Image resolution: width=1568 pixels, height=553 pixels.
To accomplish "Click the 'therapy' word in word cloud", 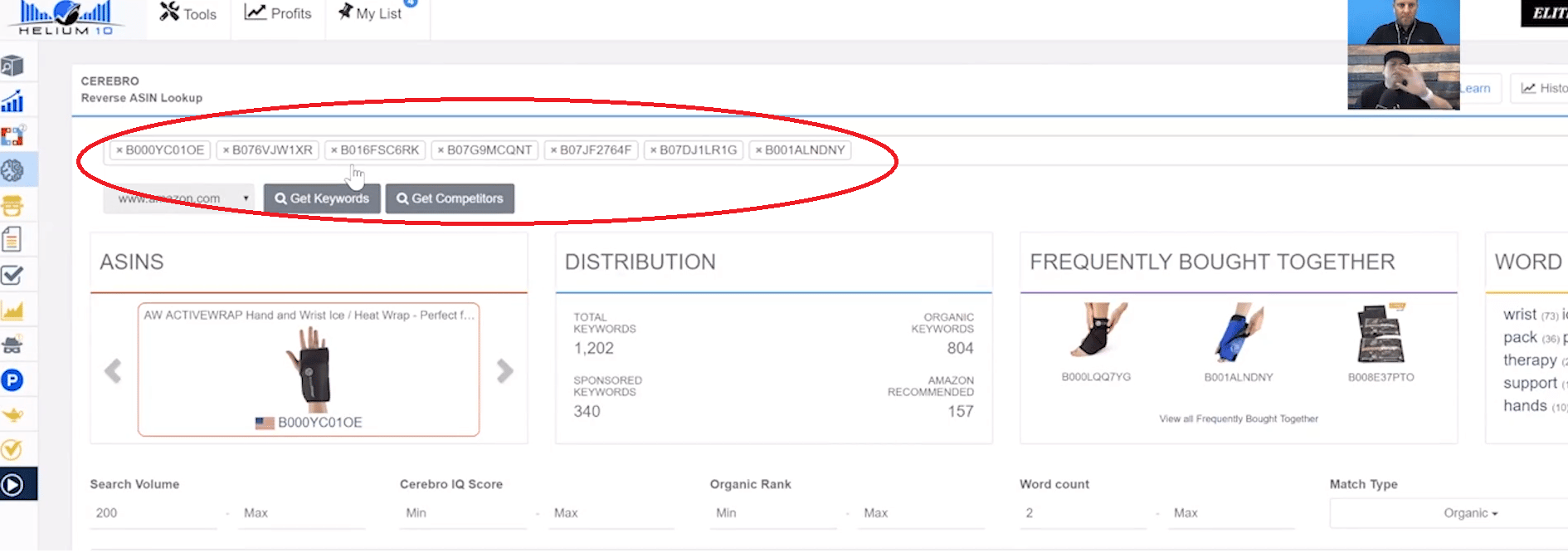I will click(x=1530, y=360).
